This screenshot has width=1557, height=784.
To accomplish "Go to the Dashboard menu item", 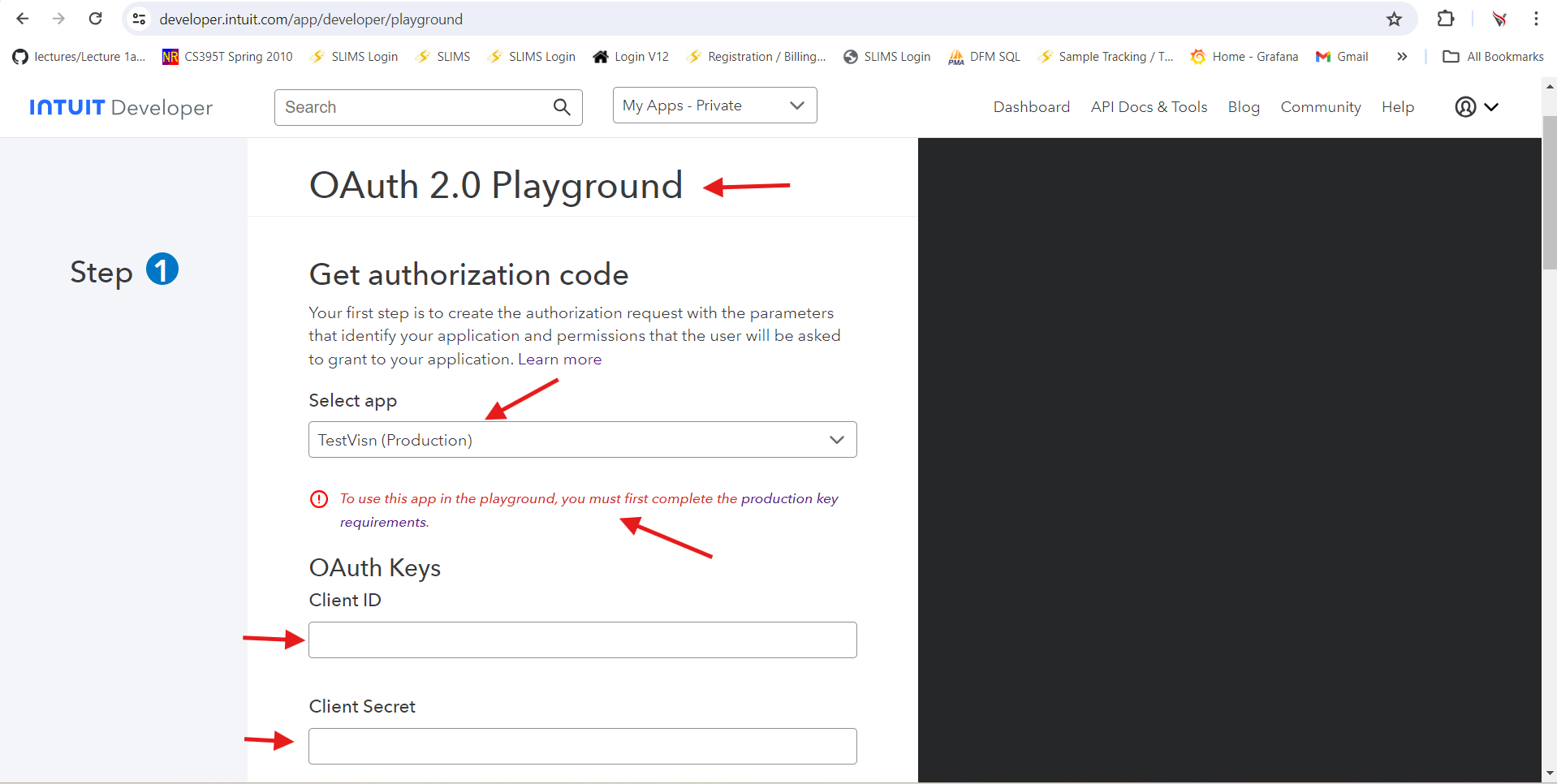I will point(1031,107).
